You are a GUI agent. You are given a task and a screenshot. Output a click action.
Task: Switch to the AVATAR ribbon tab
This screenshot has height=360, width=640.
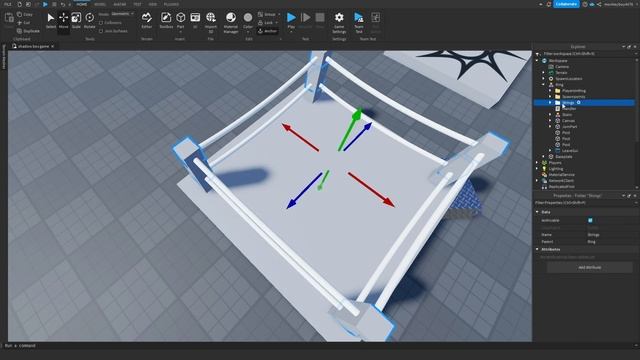tap(120, 4)
